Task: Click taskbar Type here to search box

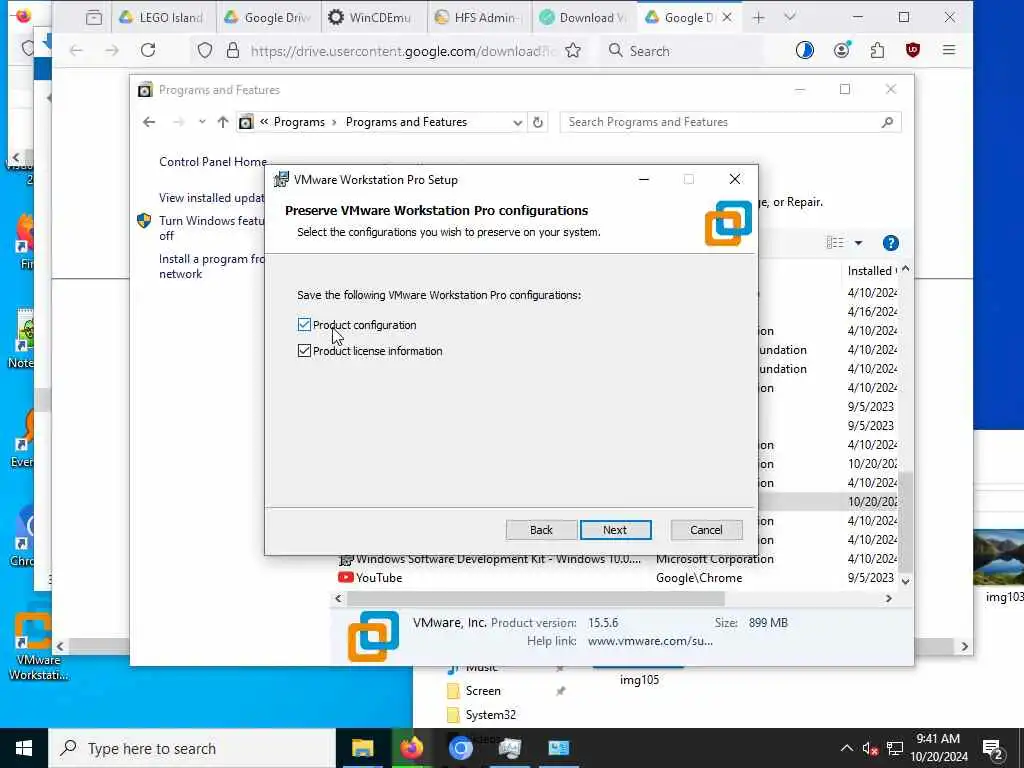Action: 192,748
